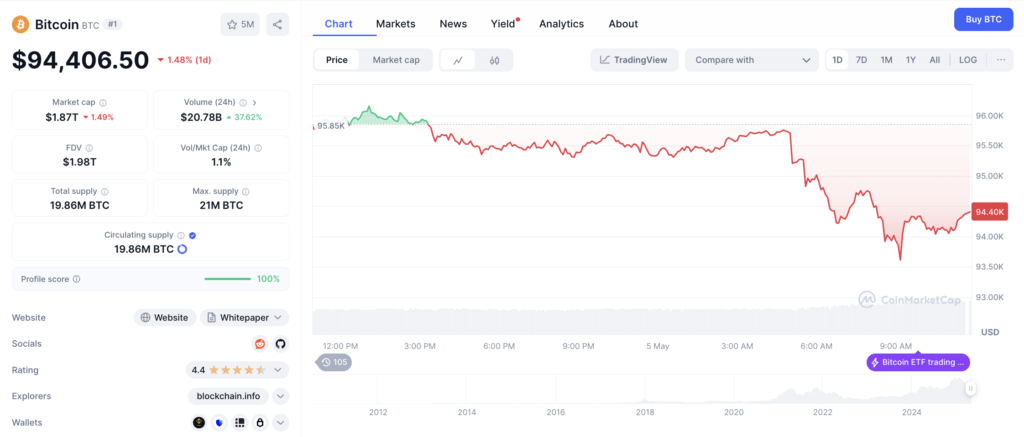Image resolution: width=1024 pixels, height=437 pixels.
Task: Click the Max. supply info icon
Action: [246, 191]
